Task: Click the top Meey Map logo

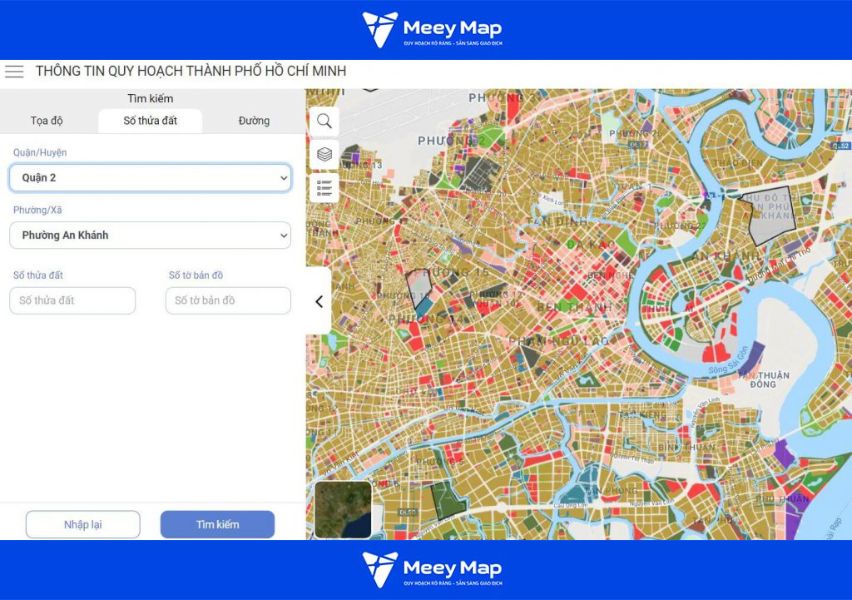Action: pos(433,29)
